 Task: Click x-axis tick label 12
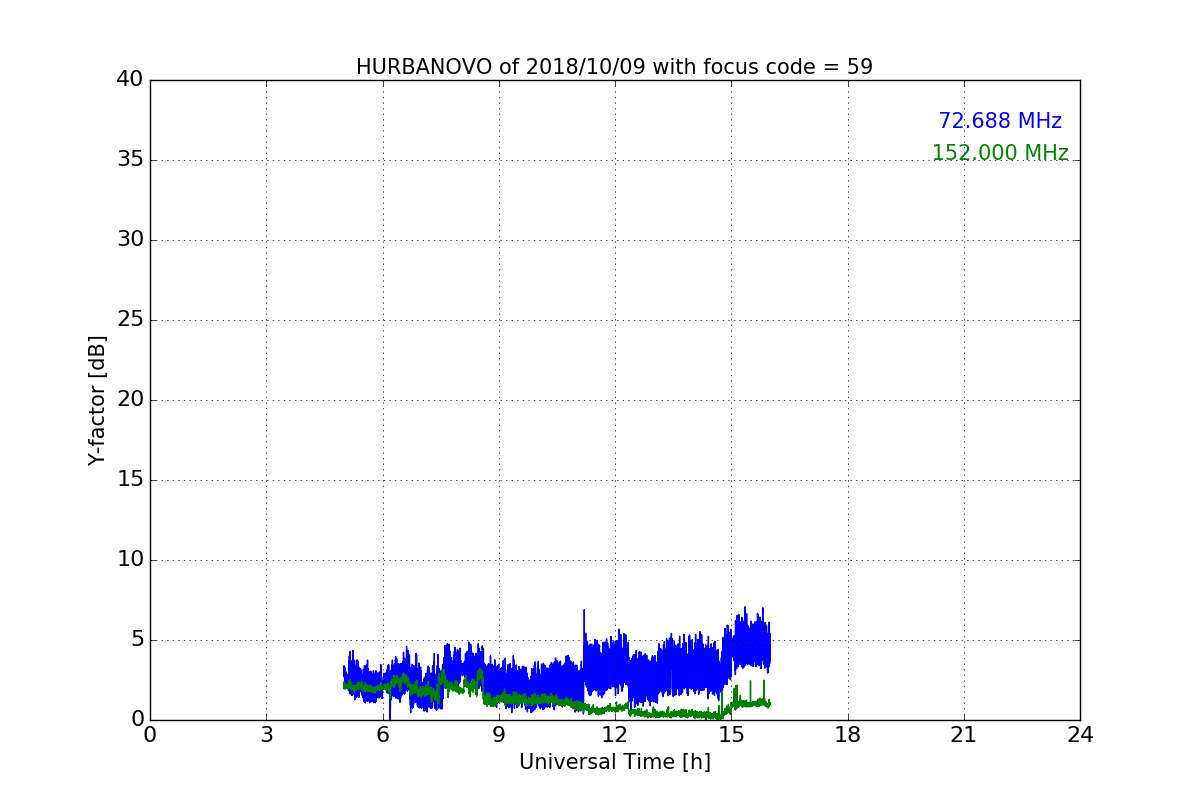pyautogui.click(x=615, y=735)
